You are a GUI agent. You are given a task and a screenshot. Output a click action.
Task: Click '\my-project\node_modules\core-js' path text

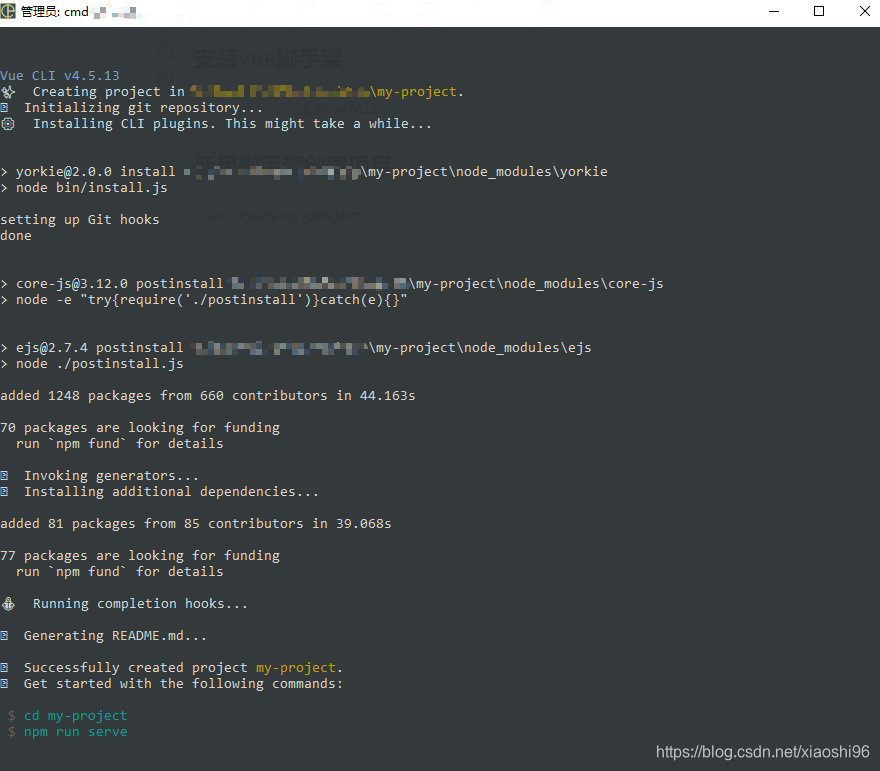536,284
